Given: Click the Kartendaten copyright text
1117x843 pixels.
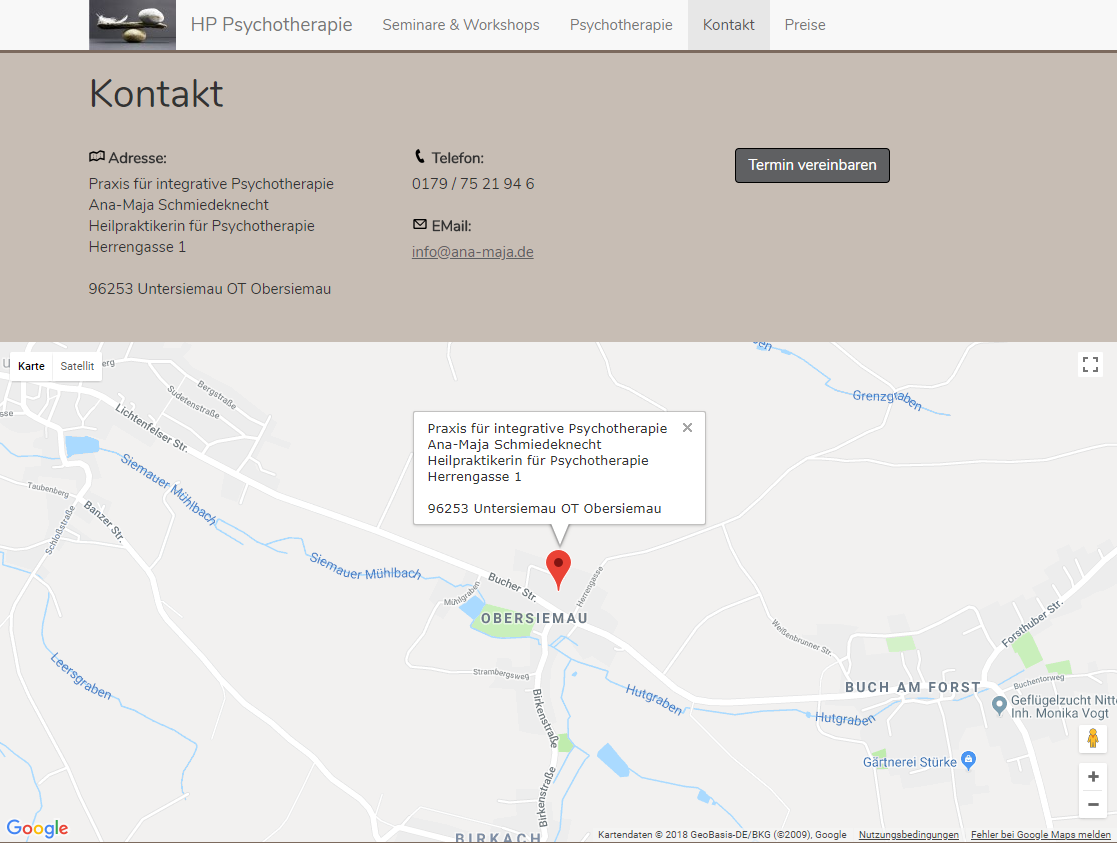Looking at the screenshot, I should coord(722,834).
